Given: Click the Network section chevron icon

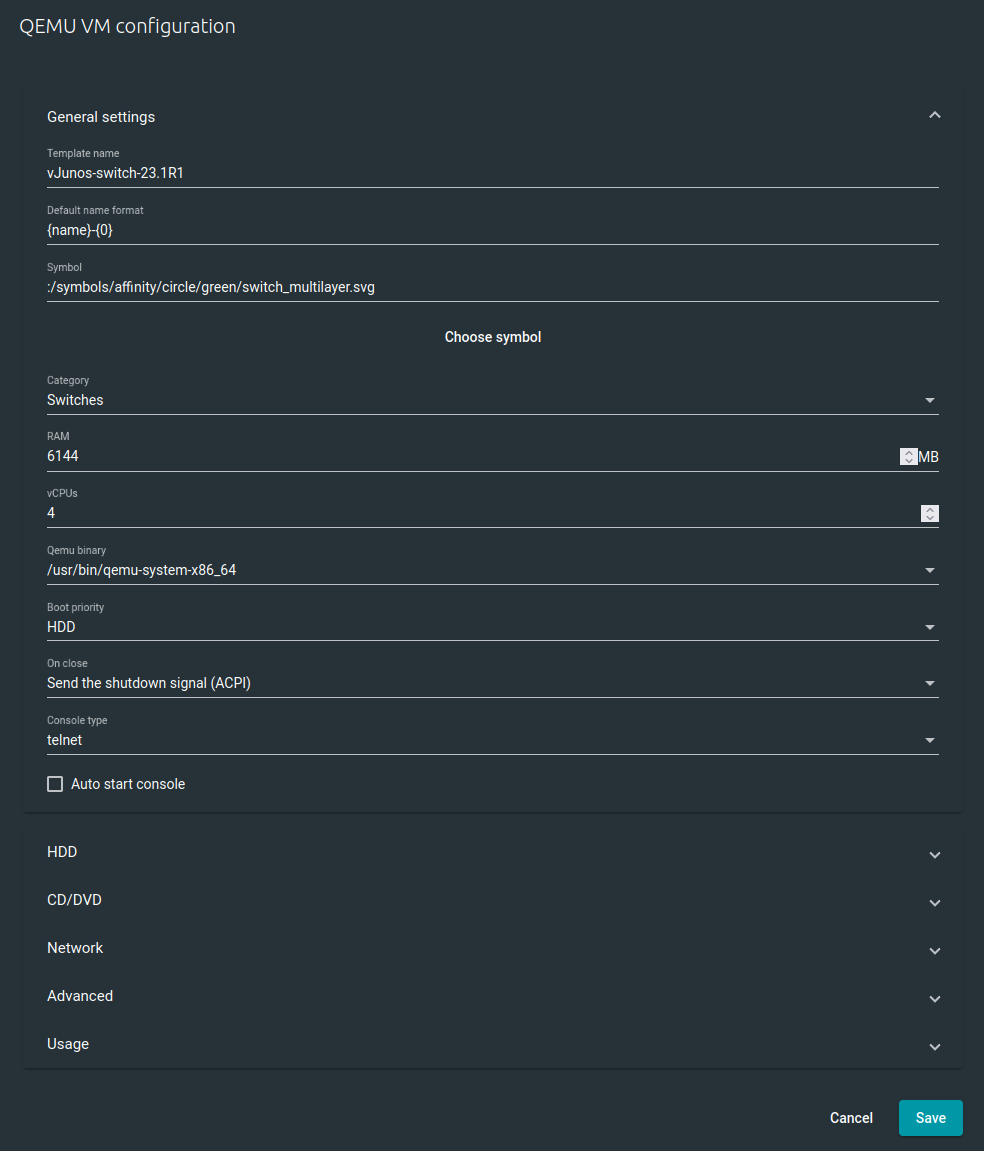Looking at the screenshot, I should (934, 951).
